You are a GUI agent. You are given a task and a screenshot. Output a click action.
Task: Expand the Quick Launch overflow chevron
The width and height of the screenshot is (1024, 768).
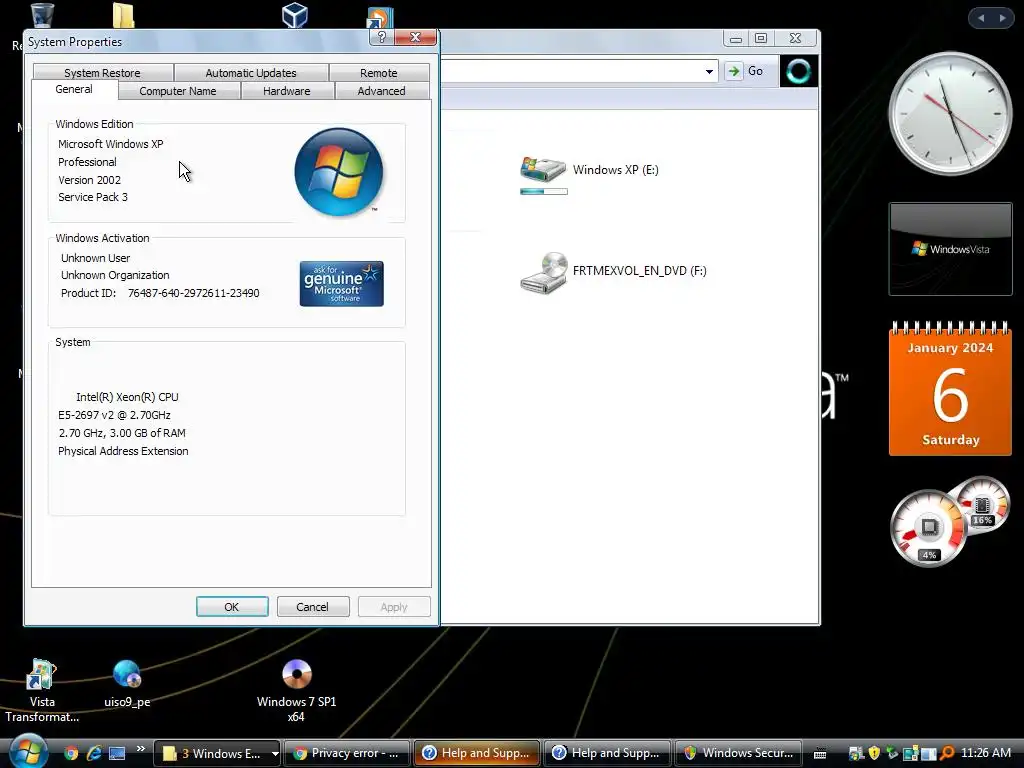[x=140, y=748]
